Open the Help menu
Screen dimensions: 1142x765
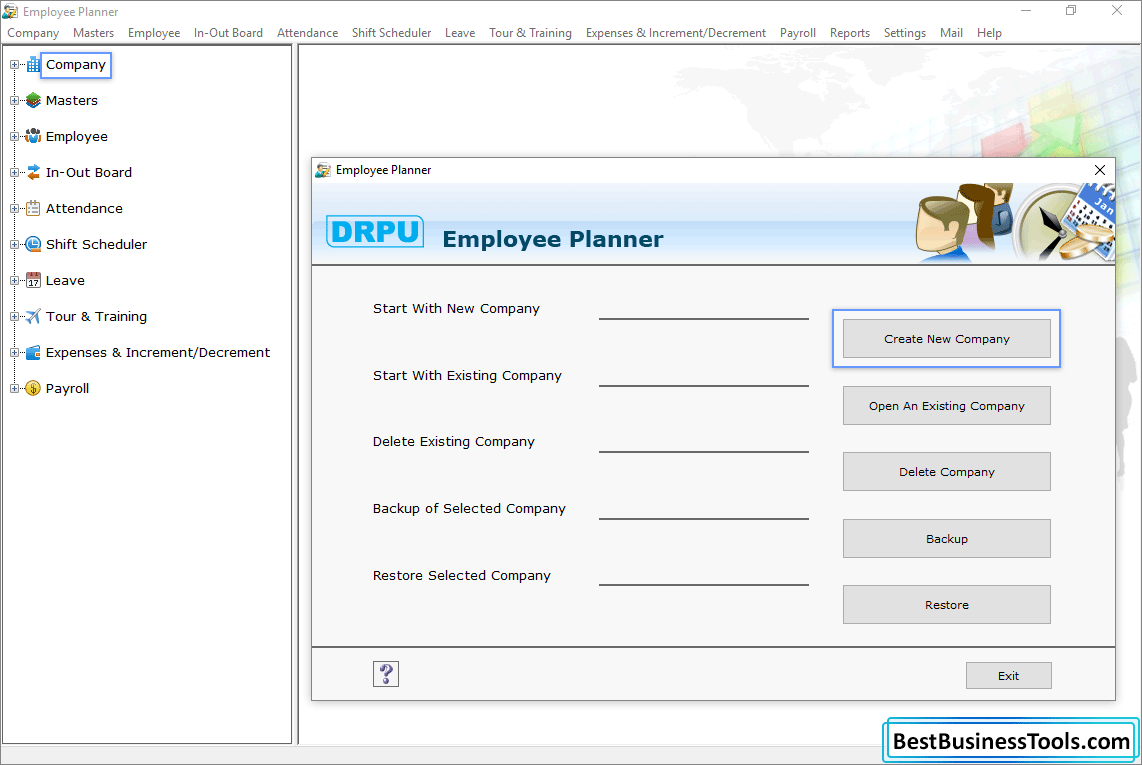coord(989,33)
